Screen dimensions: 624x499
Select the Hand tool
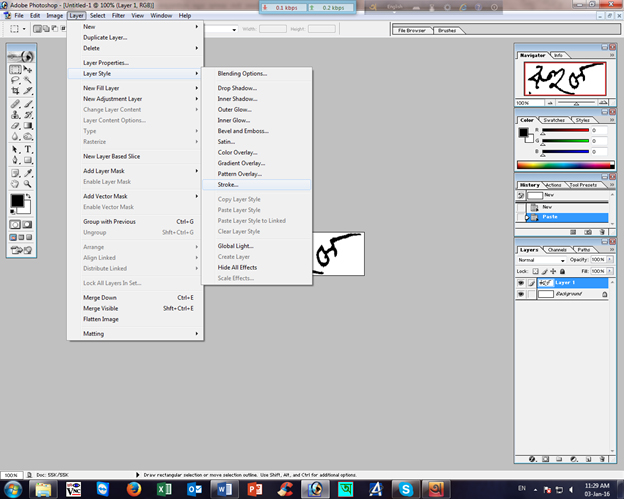coord(15,184)
